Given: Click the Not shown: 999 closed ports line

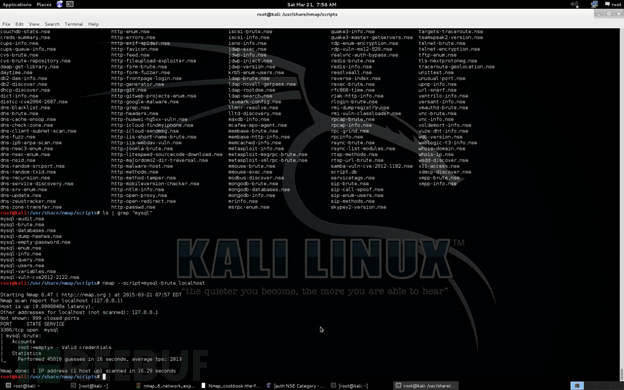Looking at the screenshot, I should 39,318.
